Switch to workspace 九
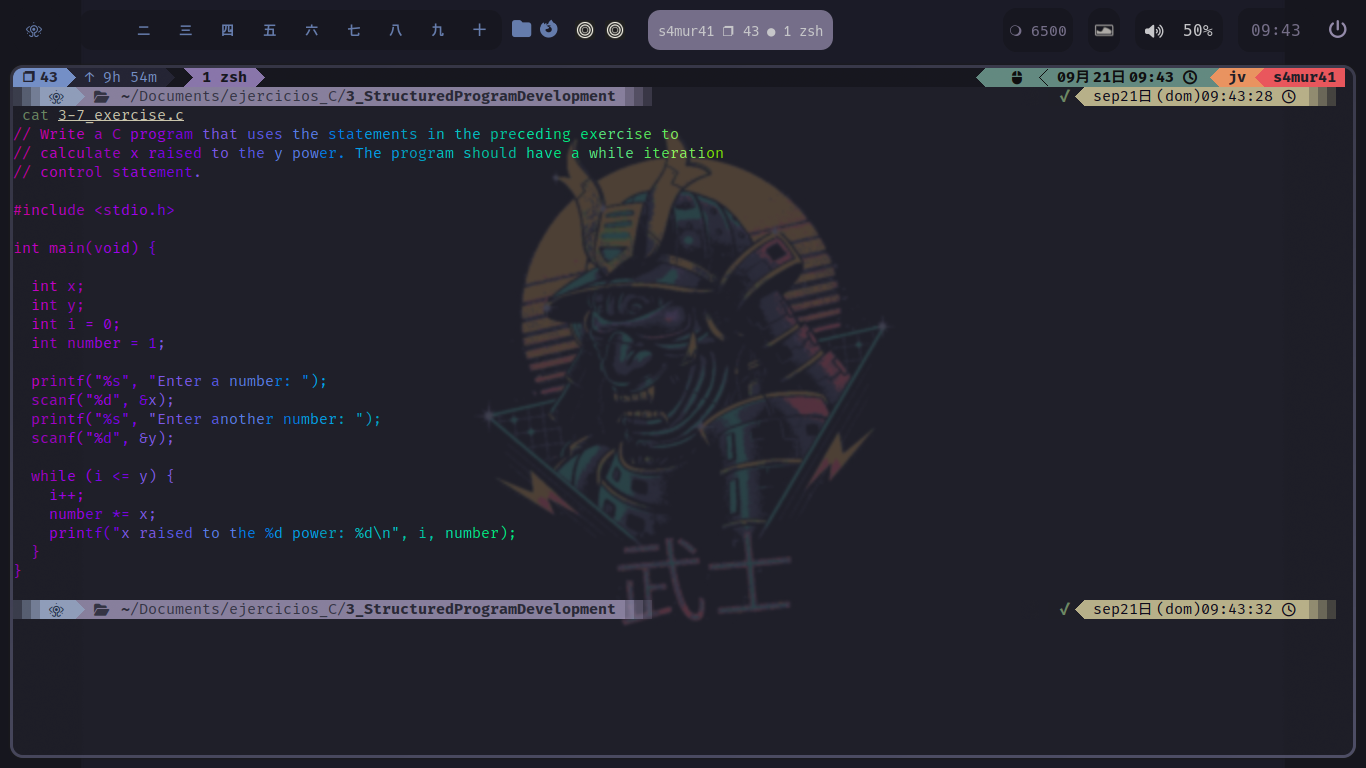1366x768 pixels. click(x=437, y=31)
